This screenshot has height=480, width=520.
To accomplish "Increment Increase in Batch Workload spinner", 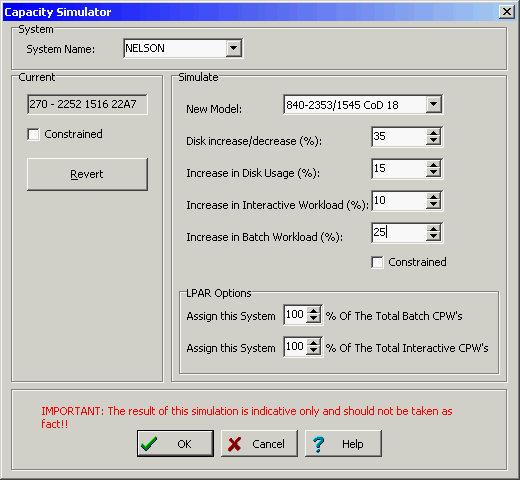I will coord(433,229).
